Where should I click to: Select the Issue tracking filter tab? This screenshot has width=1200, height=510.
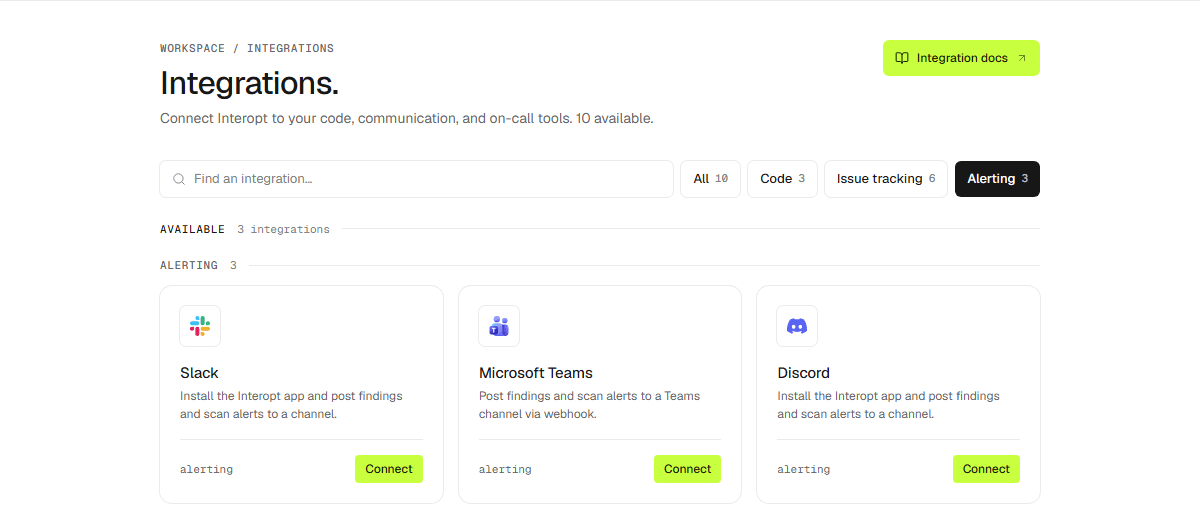(x=886, y=179)
